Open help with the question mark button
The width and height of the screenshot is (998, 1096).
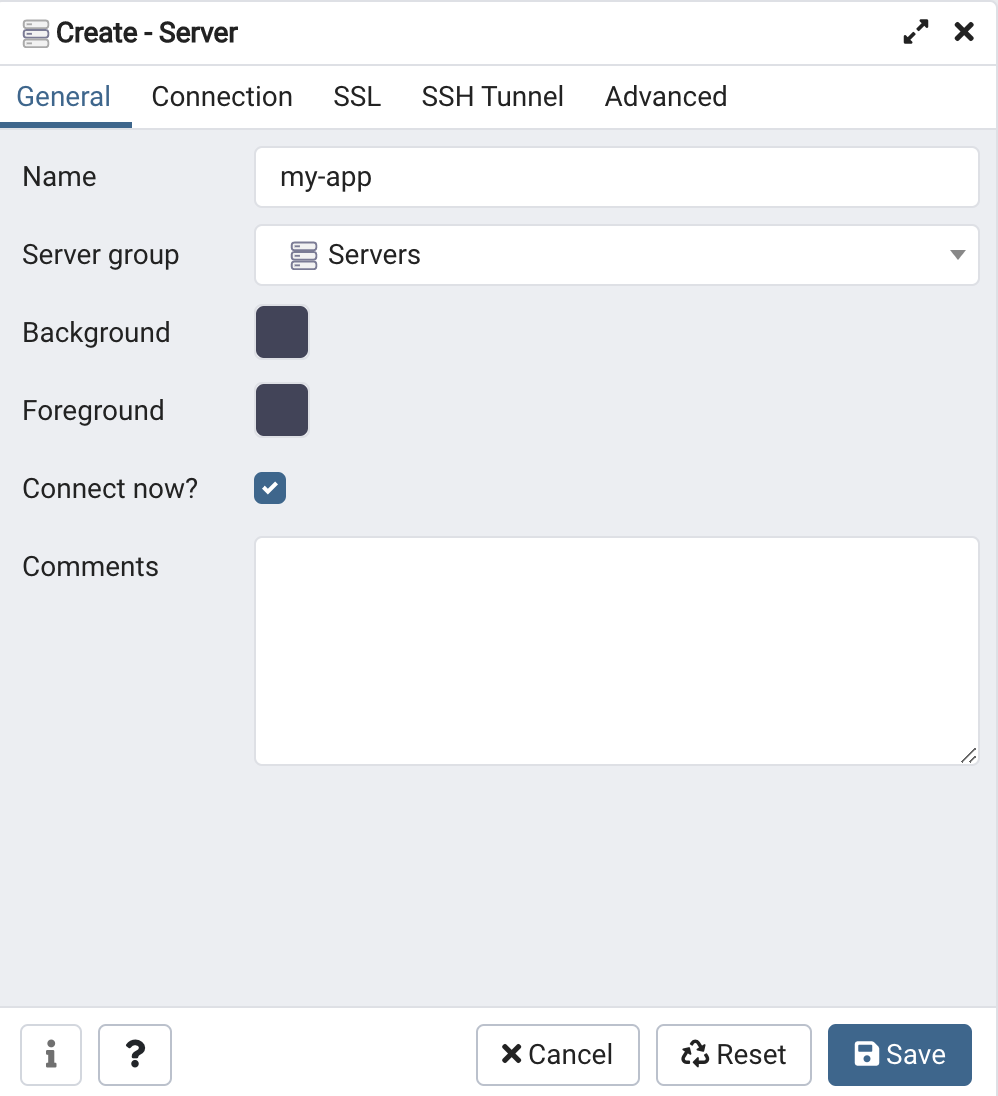click(x=135, y=1054)
